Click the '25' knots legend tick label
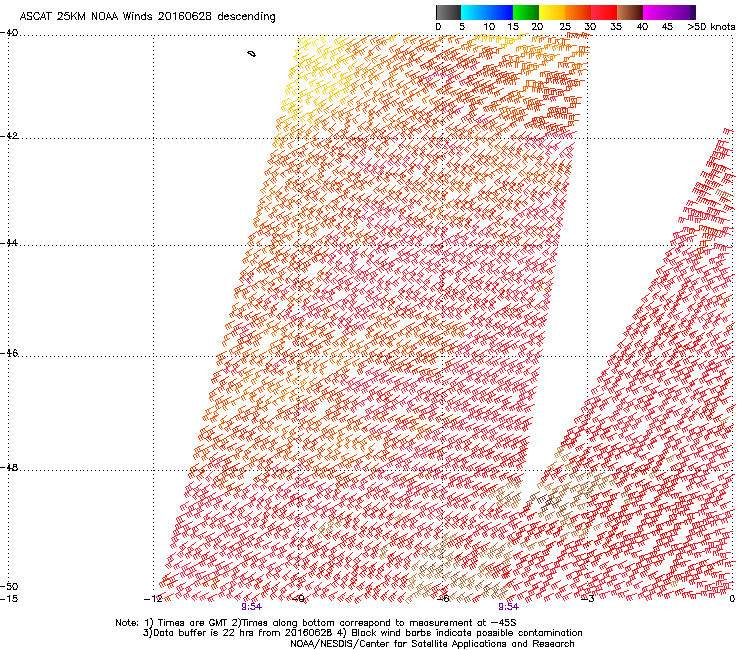 (565, 27)
